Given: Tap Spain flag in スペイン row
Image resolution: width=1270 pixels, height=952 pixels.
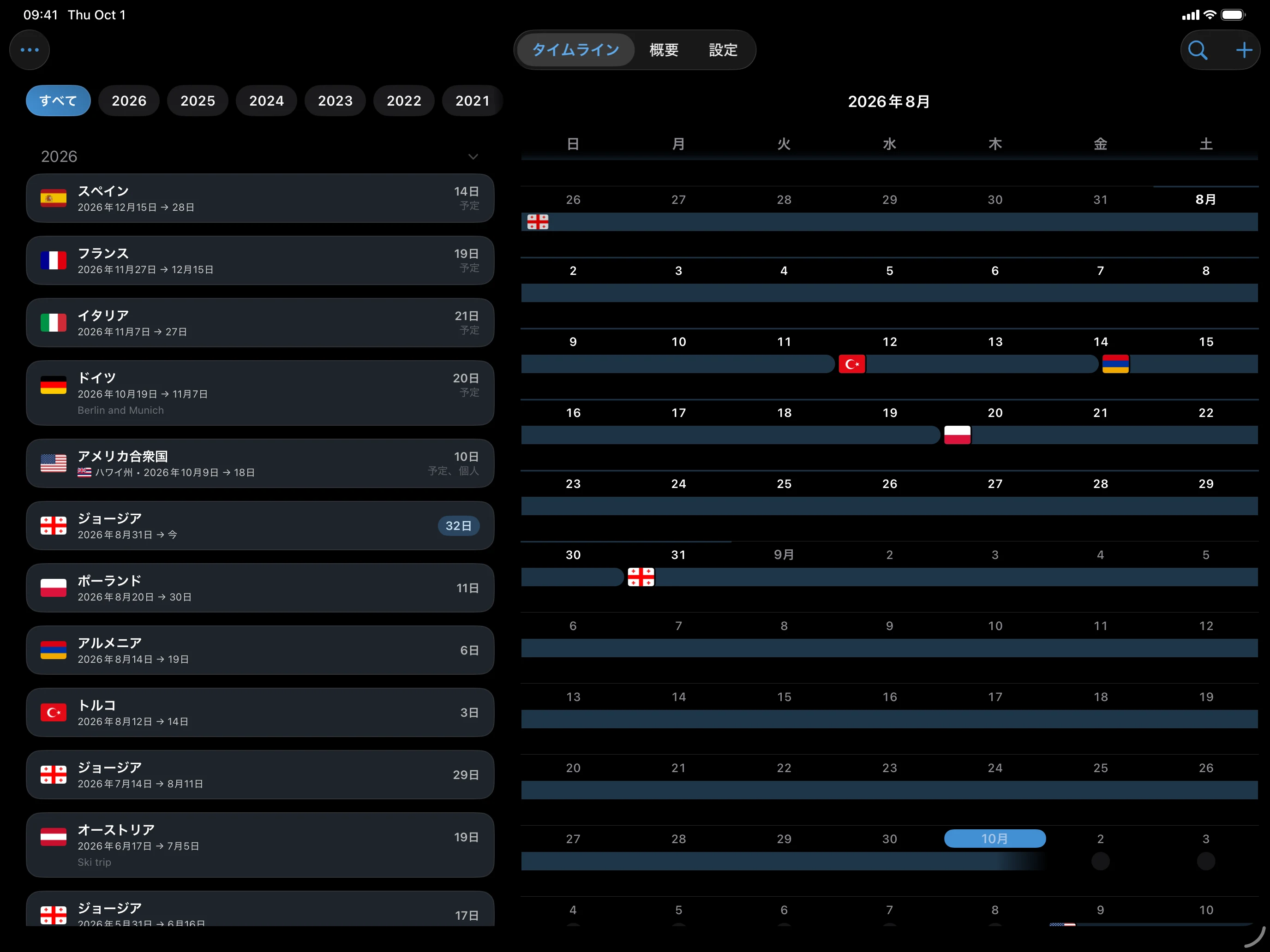Looking at the screenshot, I should 54,198.
